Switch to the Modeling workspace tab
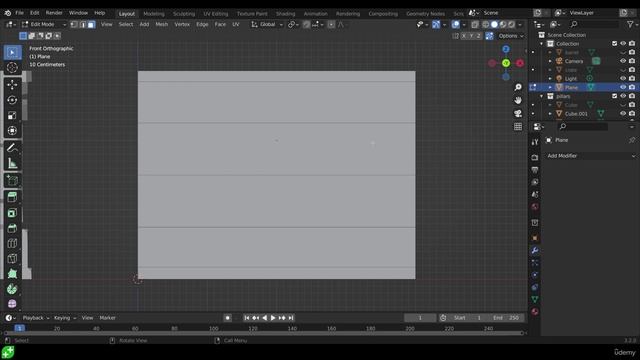Viewport: 640px width, 360px height. click(154, 13)
